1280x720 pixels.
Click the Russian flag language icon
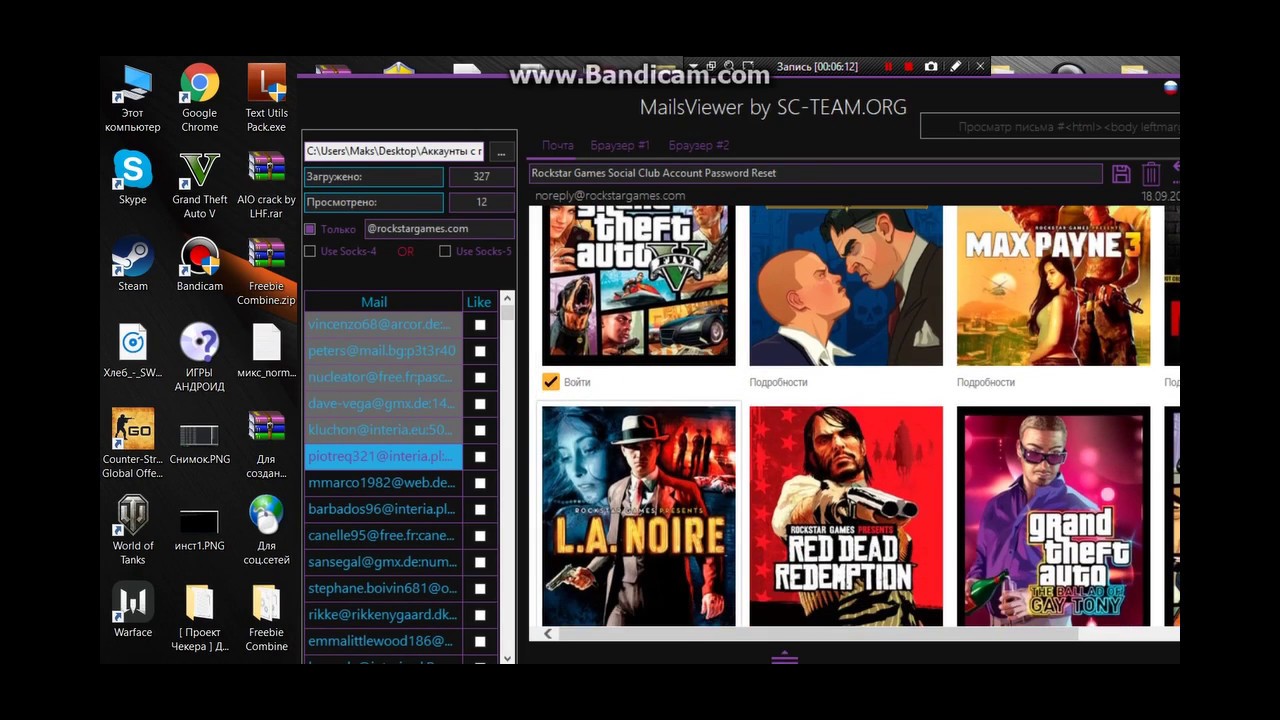pyautogui.click(x=1170, y=88)
